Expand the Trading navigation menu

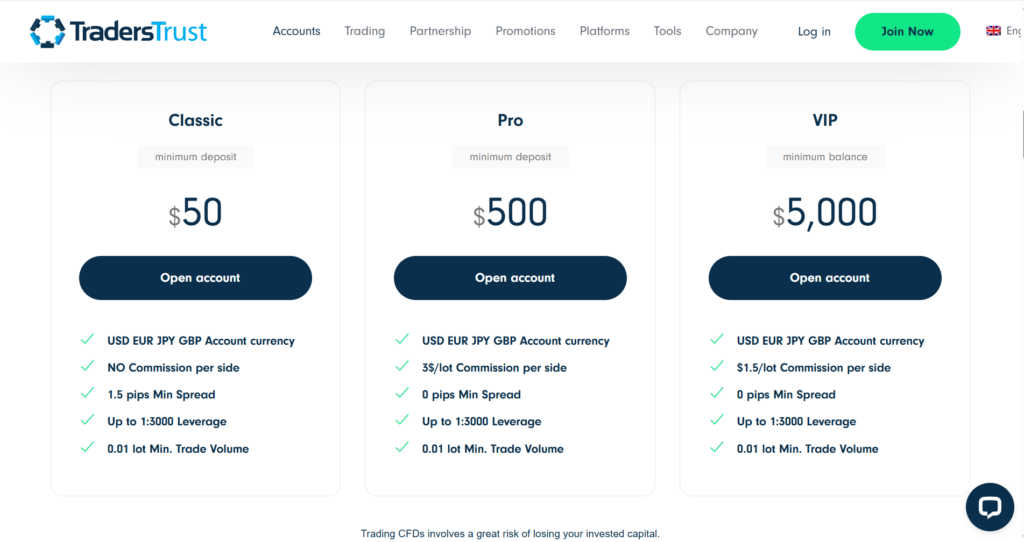tap(364, 31)
